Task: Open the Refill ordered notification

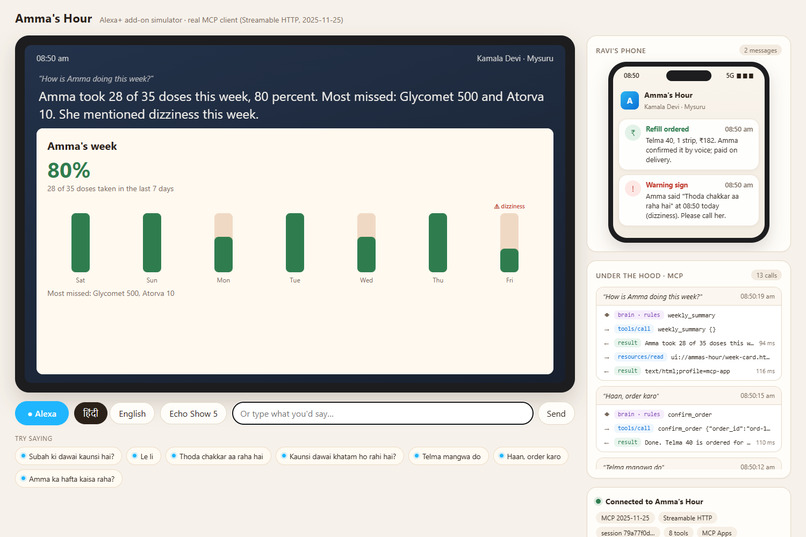Action: click(x=689, y=144)
